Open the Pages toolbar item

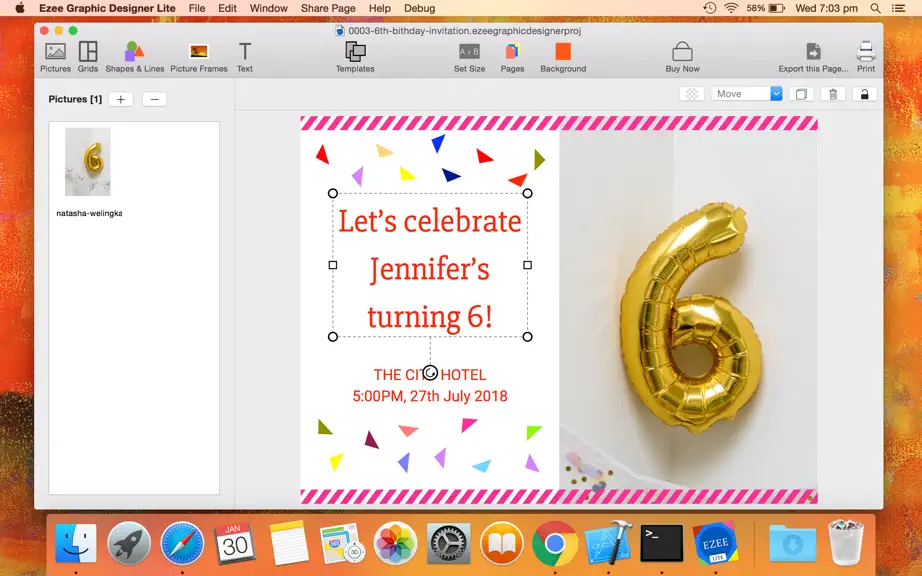pyautogui.click(x=512, y=57)
